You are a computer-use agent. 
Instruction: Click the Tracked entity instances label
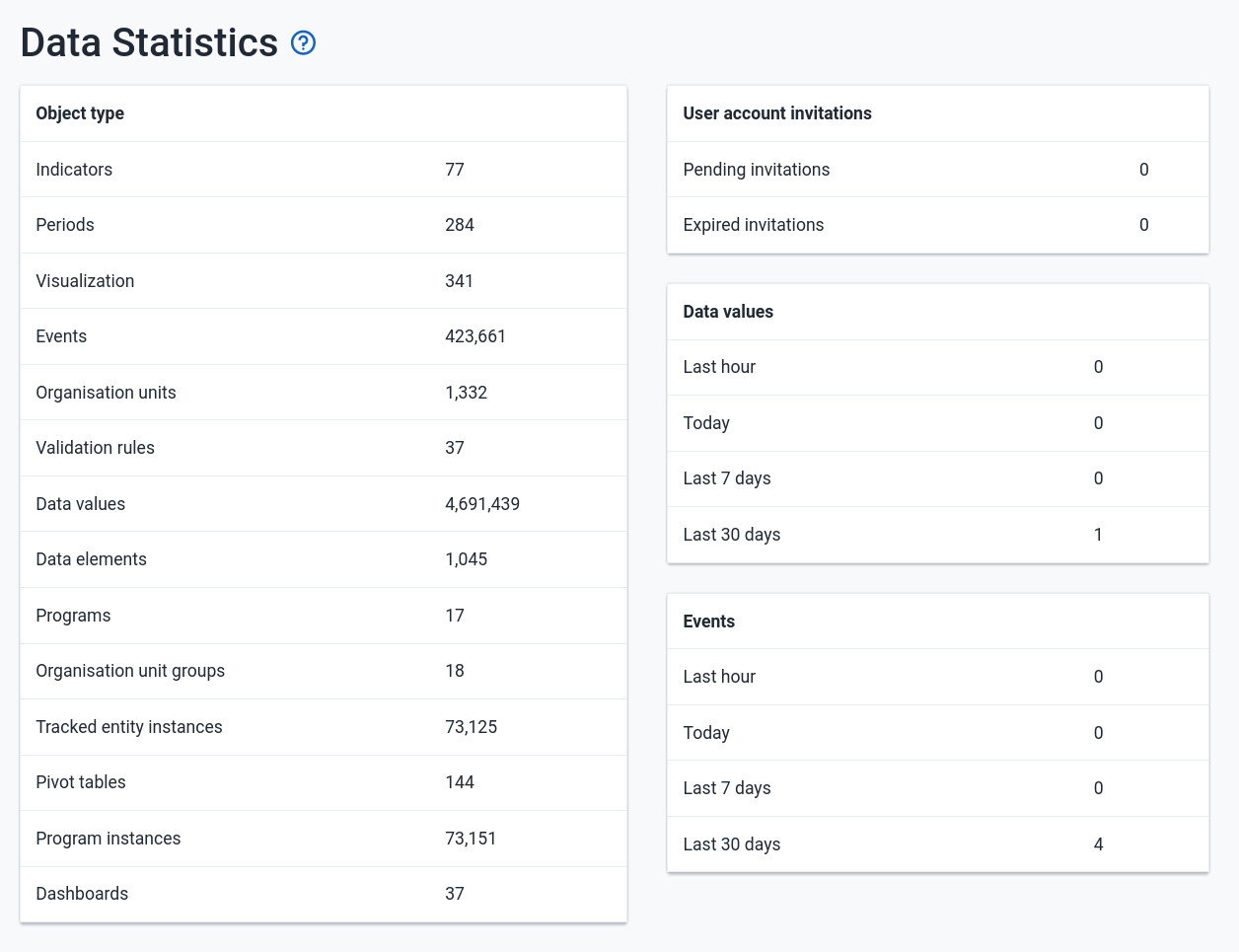pos(129,727)
